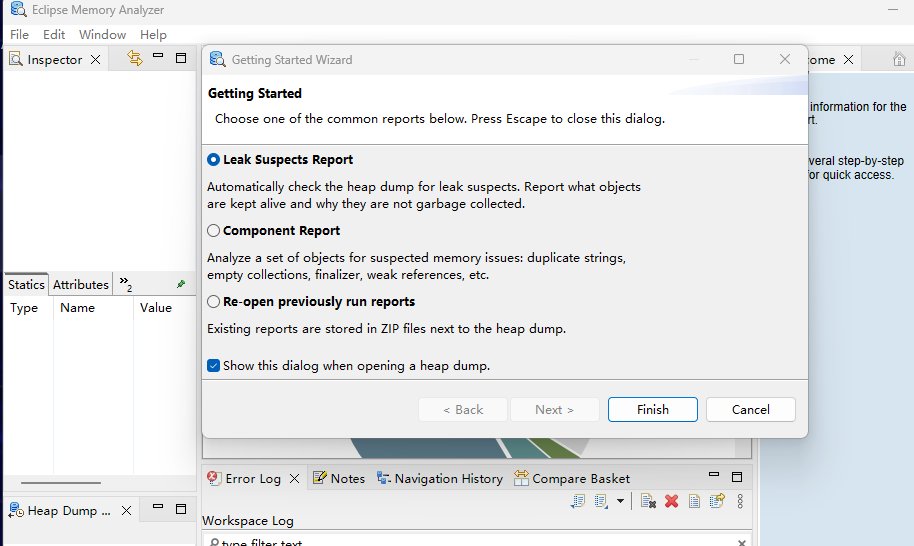The height and width of the screenshot is (546, 914).
Task: Select the Inspector view tab
Action: [x=54, y=59]
